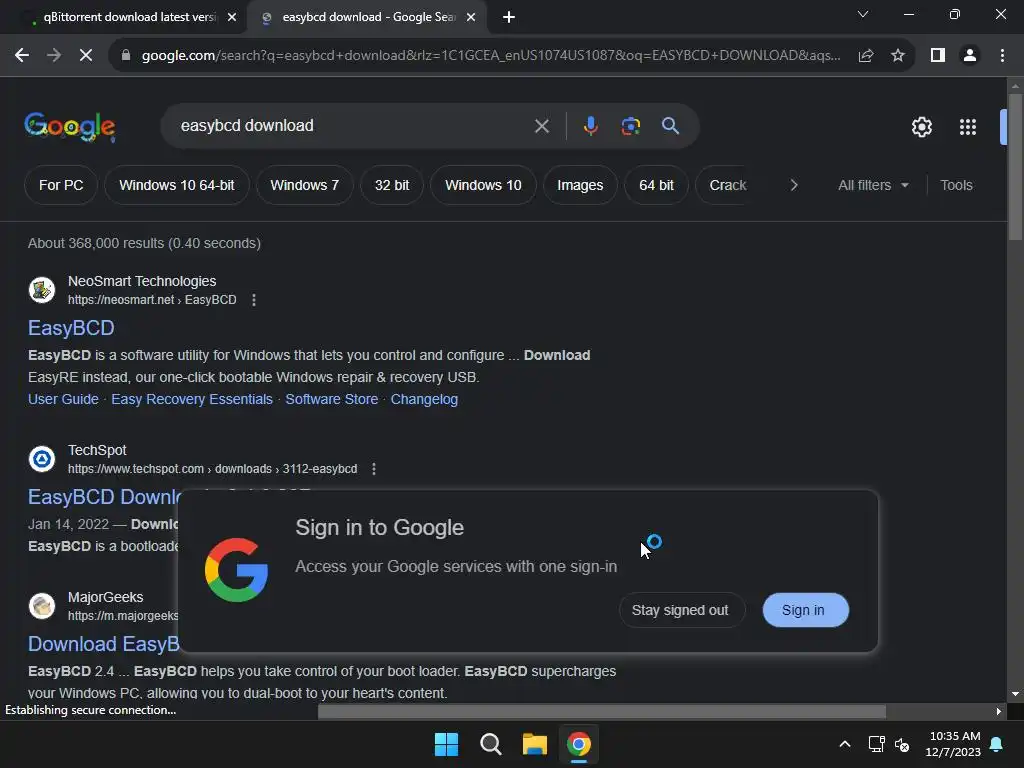
Task: Click Stay signed out button
Action: (x=680, y=610)
